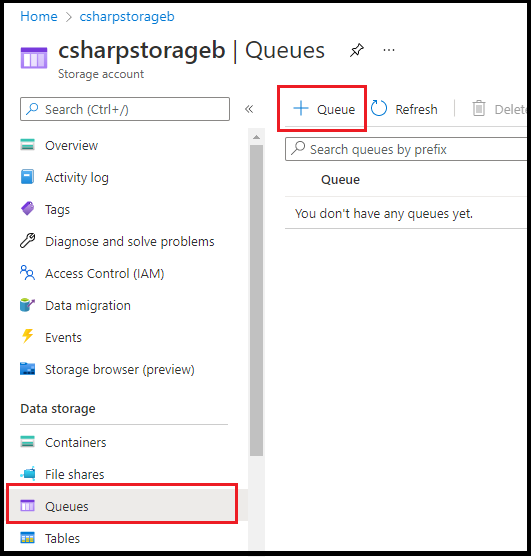
Task: Click the Tags purple tag icon
Action: coord(28,209)
